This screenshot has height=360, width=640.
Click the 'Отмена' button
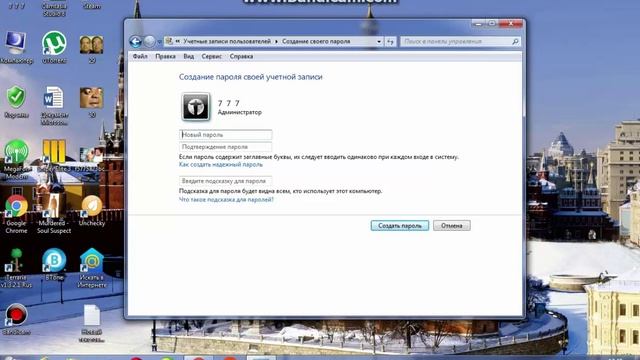tap(451, 226)
